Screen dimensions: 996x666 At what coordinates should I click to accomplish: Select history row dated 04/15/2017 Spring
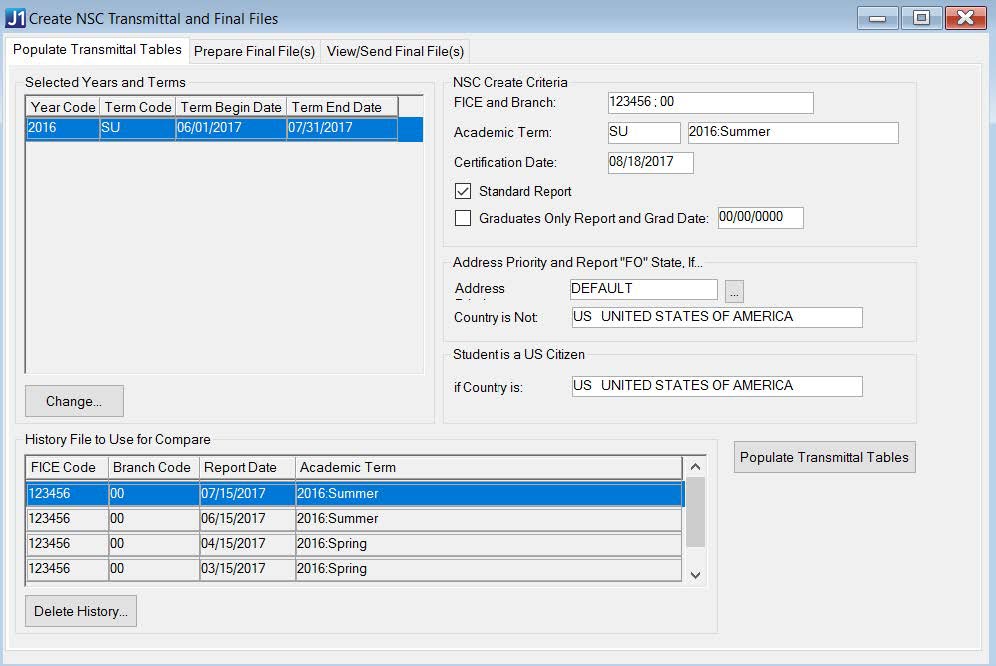(354, 544)
